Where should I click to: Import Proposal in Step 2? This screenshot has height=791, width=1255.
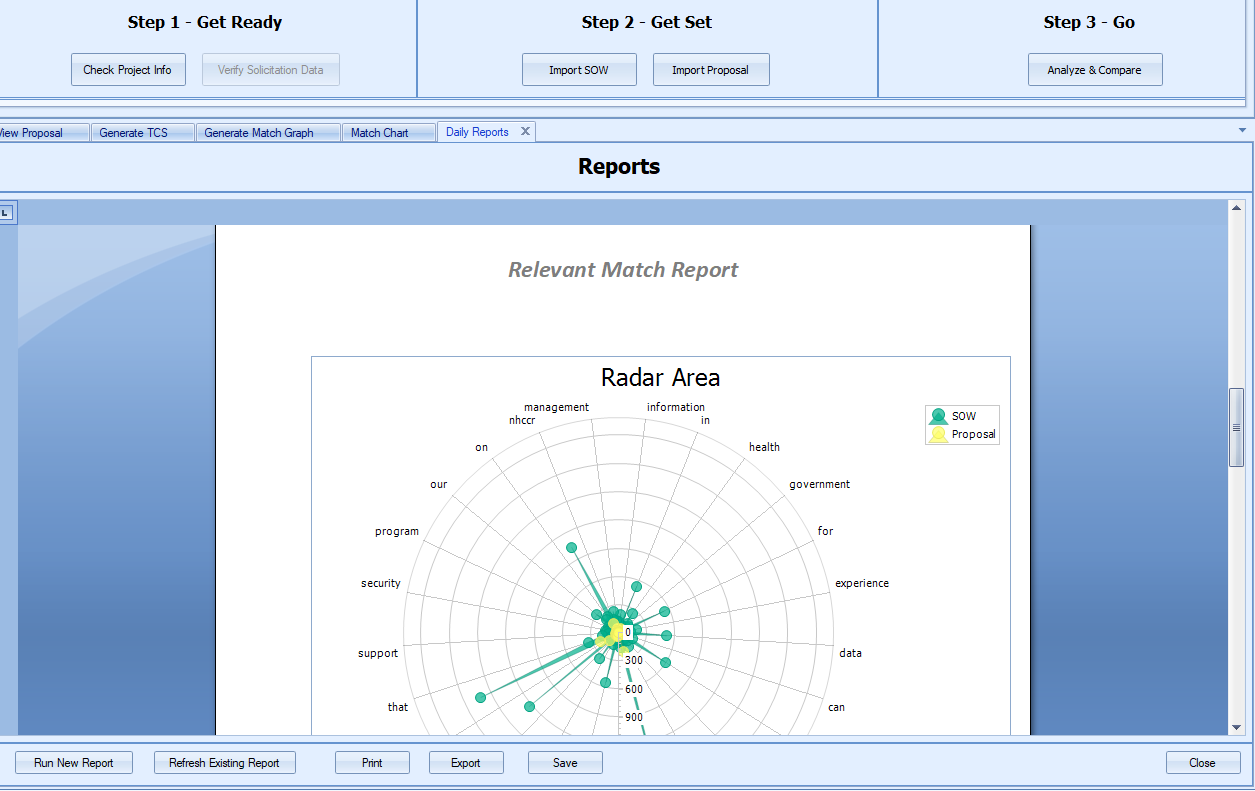click(x=711, y=69)
